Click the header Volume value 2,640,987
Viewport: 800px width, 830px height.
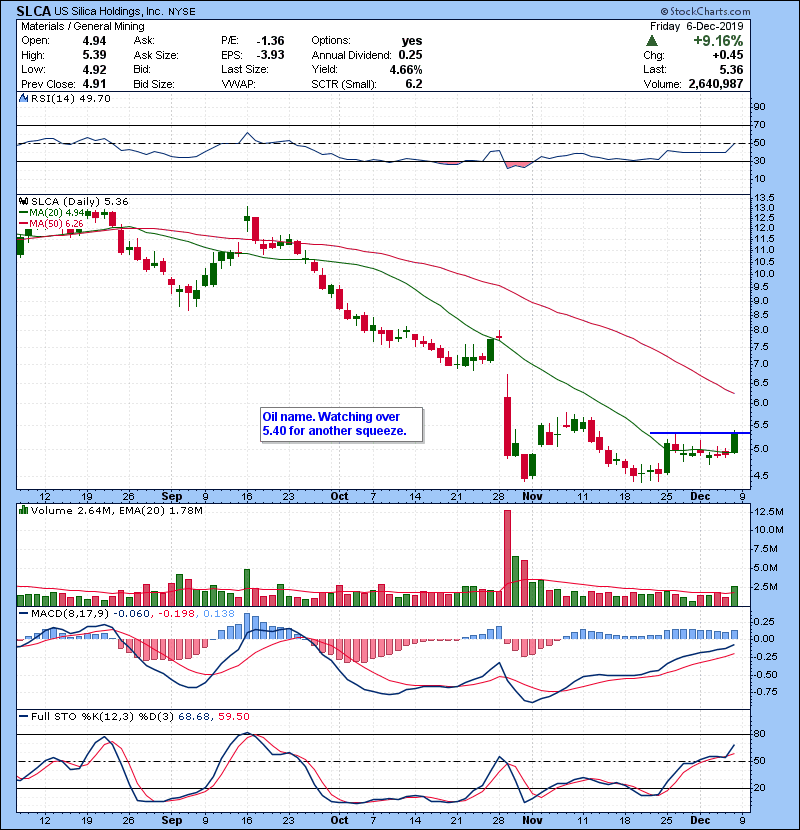pos(716,84)
